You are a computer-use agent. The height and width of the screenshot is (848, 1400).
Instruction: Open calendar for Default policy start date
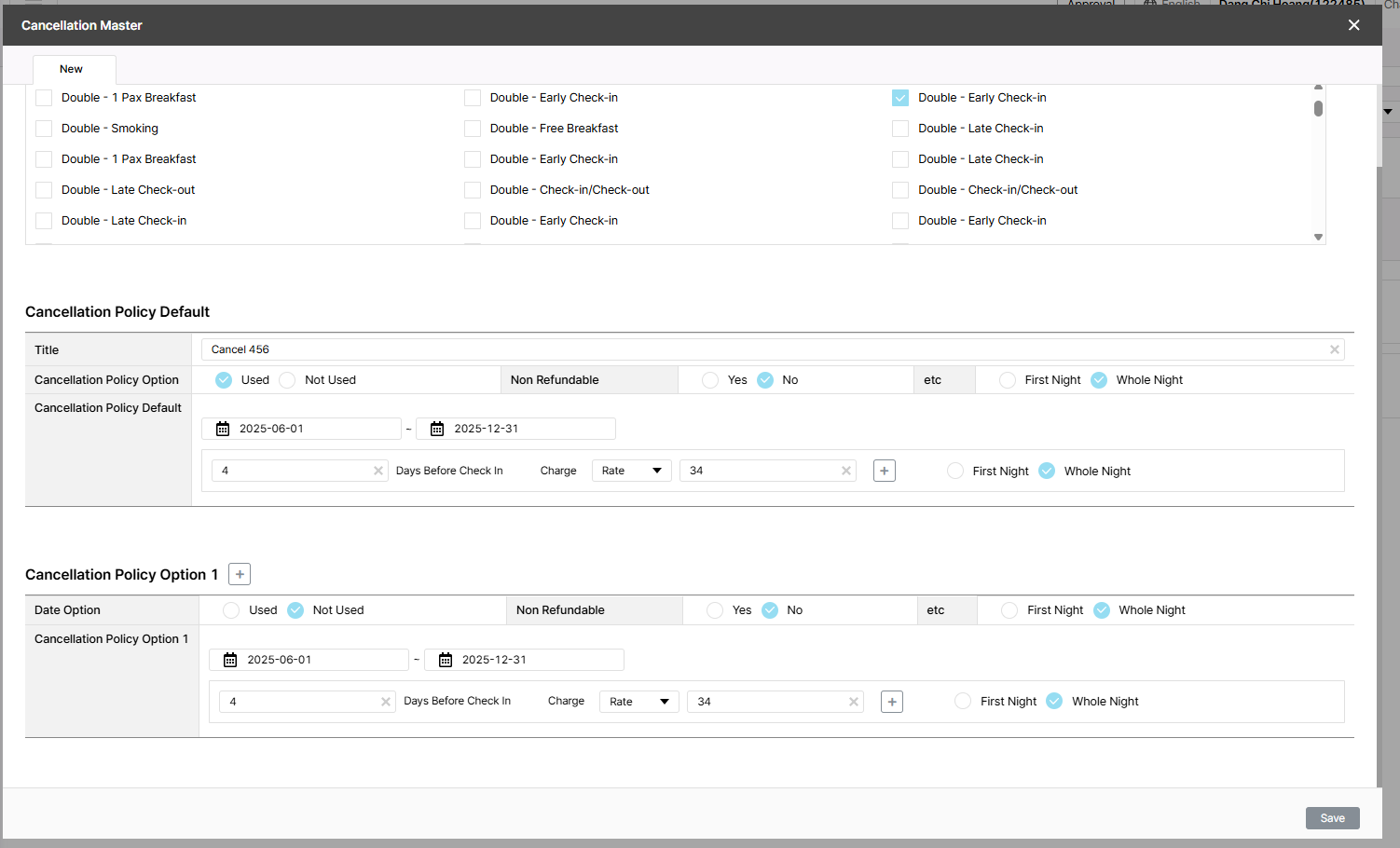pos(223,429)
